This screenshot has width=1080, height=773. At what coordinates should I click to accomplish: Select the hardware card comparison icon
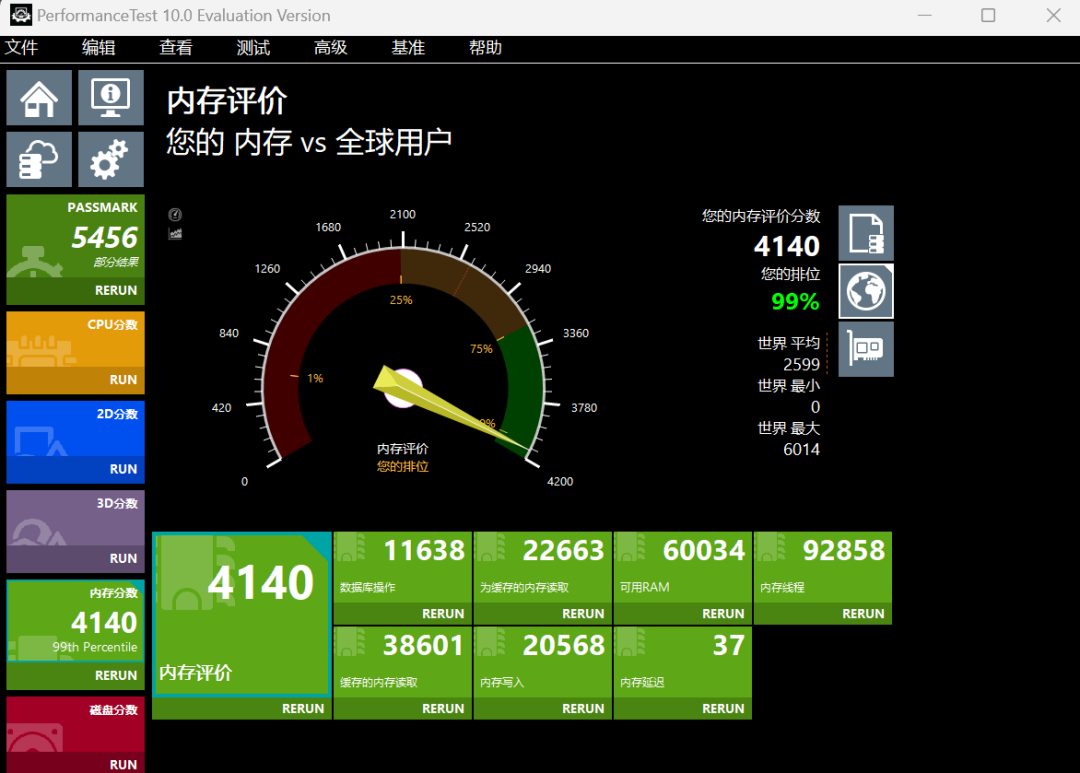tap(866, 349)
